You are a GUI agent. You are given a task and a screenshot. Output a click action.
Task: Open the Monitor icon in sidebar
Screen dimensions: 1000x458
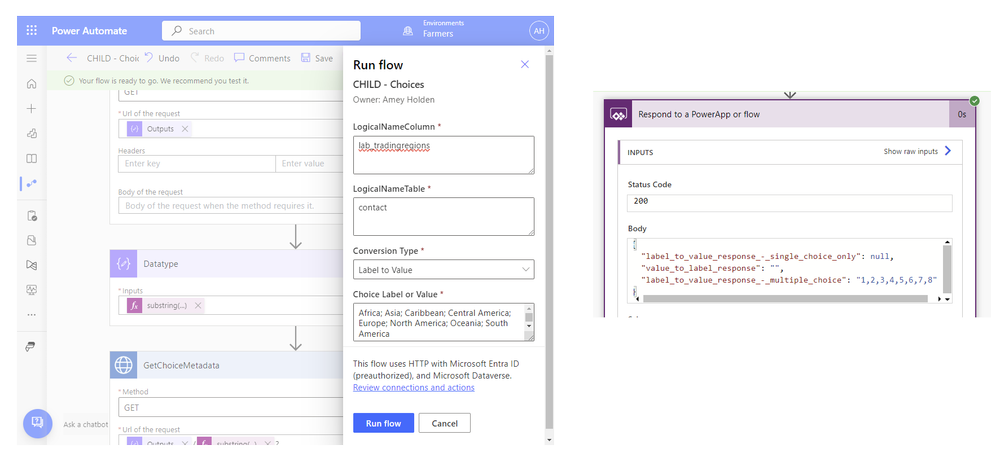coord(31,290)
